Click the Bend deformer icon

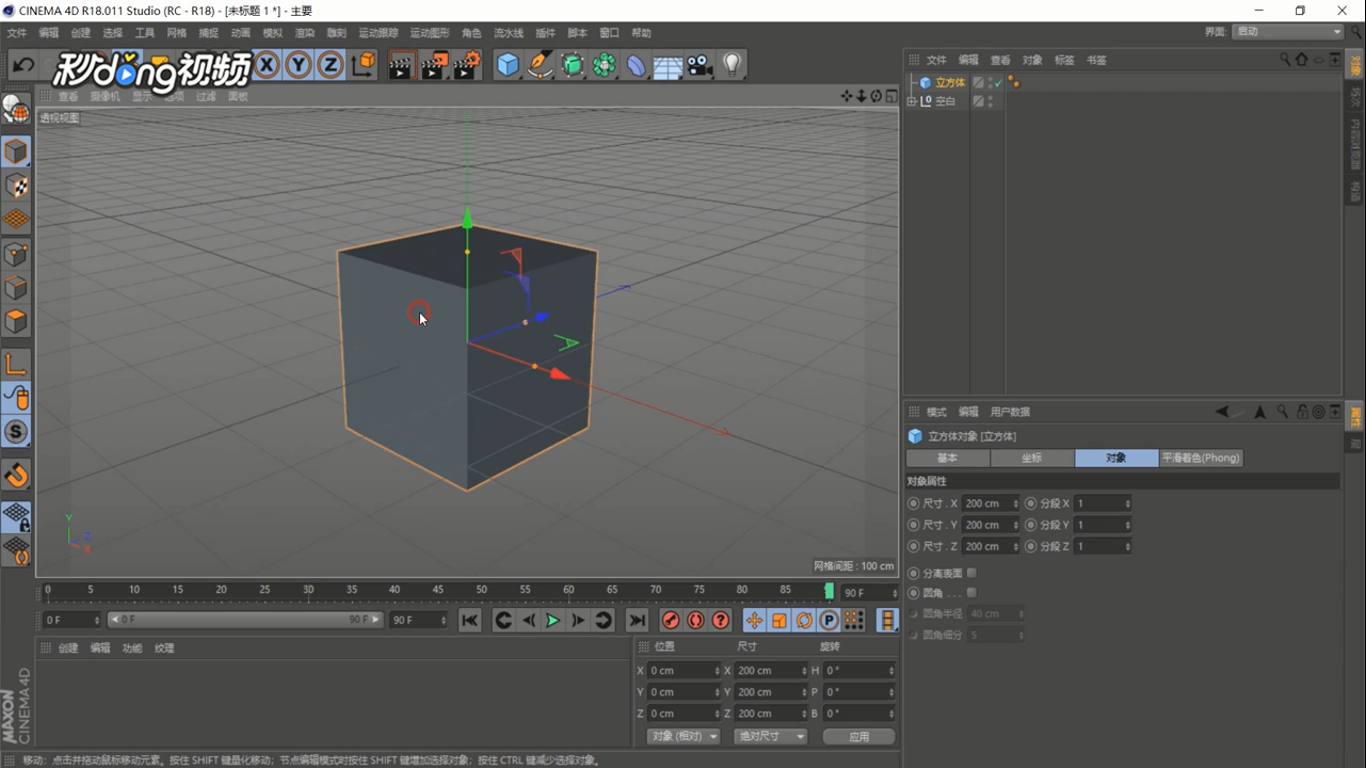(x=636, y=65)
